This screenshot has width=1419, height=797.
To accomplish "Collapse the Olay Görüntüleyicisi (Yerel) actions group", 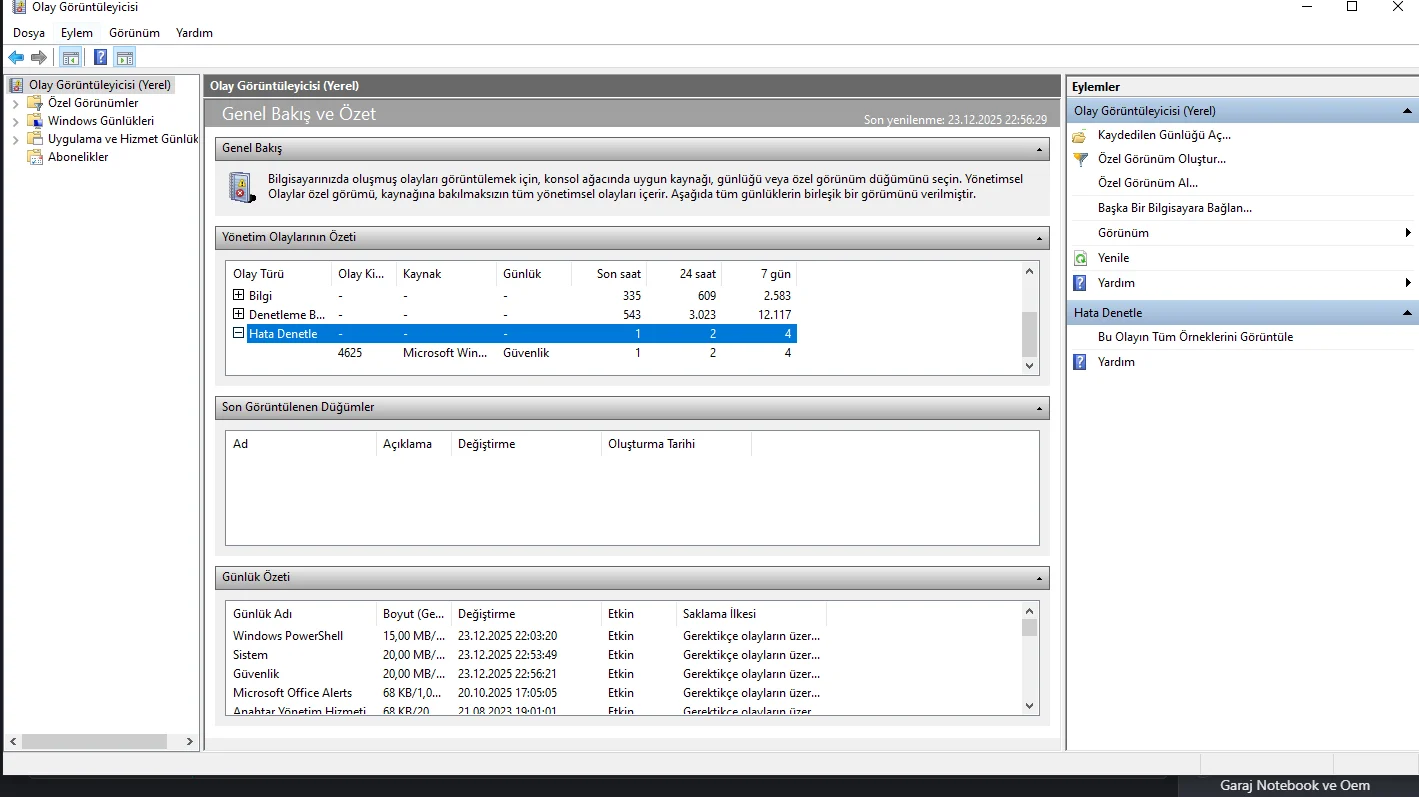I will (1407, 111).
